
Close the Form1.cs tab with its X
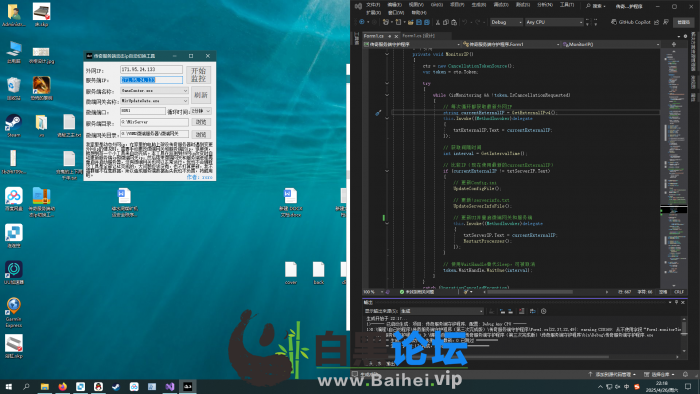tap(396, 36)
